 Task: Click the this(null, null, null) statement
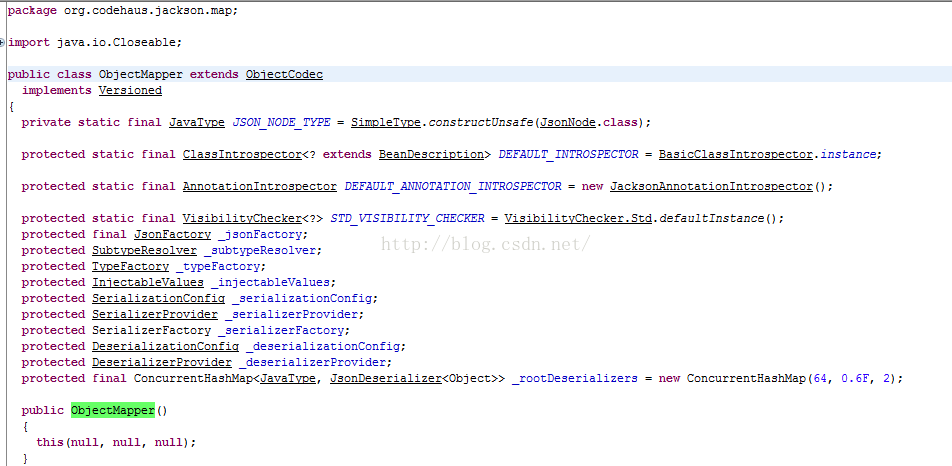(x=116, y=442)
